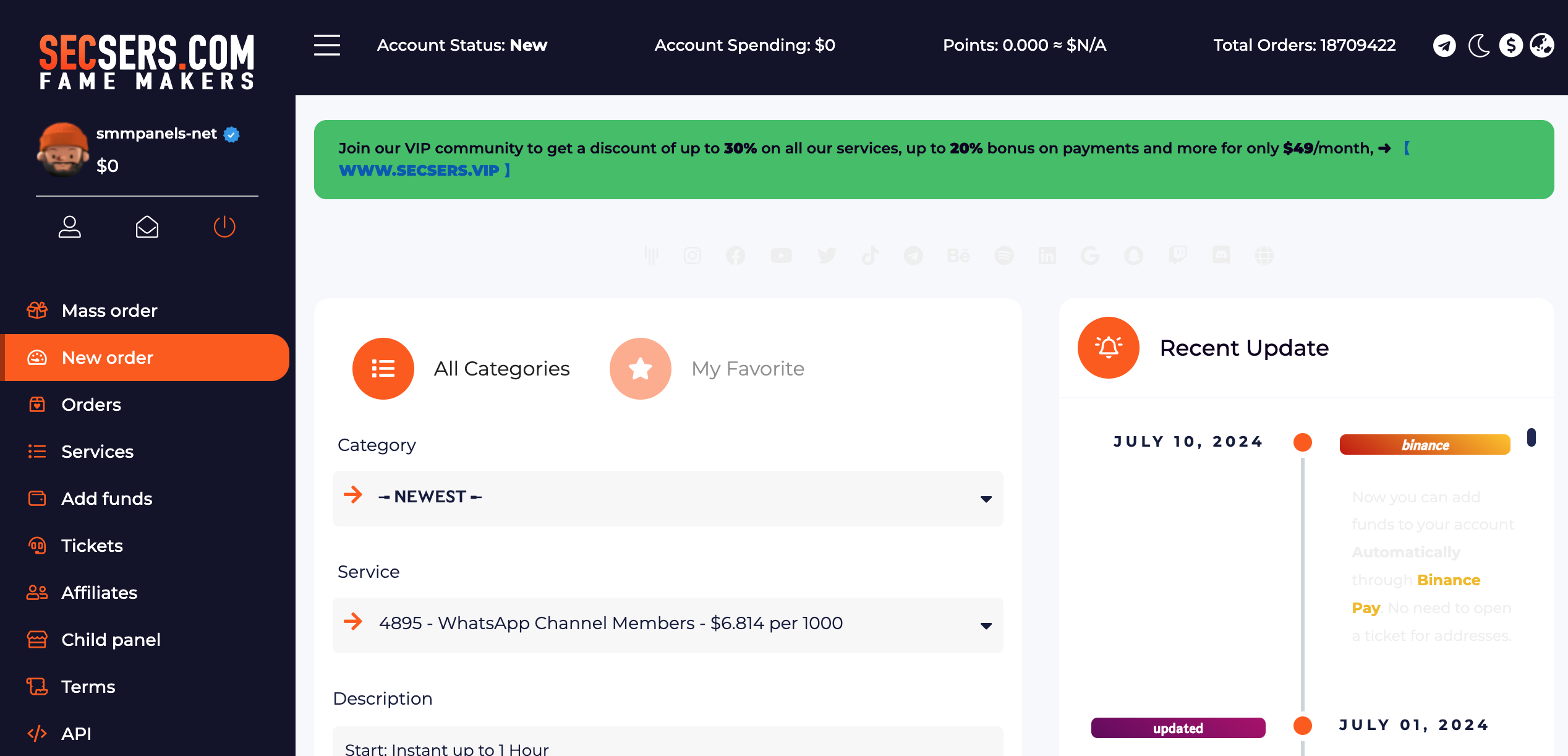Click the Telegram icon in header
1568x756 pixels.
pyautogui.click(x=1444, y=45)
